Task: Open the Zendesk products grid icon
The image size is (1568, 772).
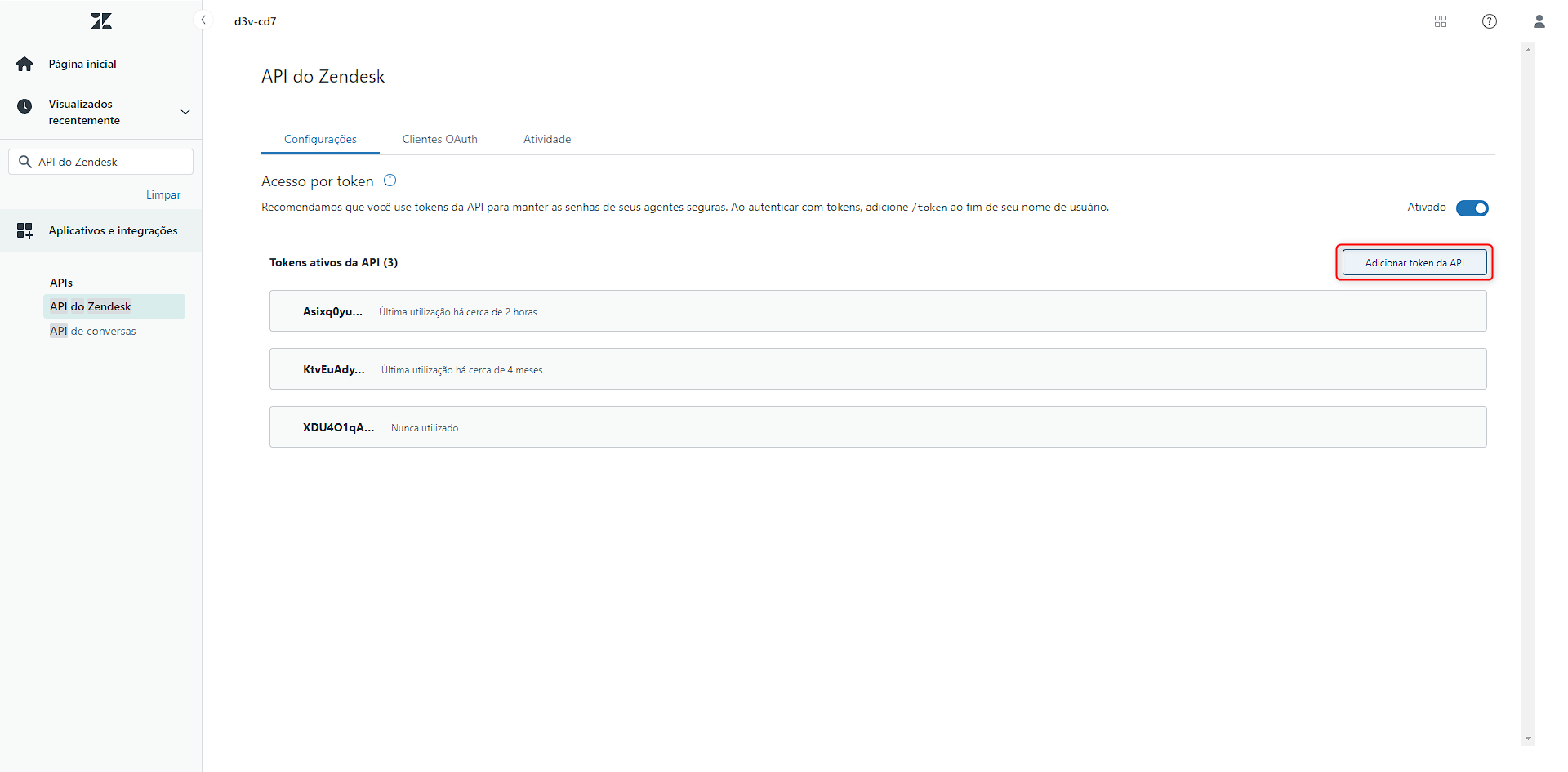Action: 1441,21
